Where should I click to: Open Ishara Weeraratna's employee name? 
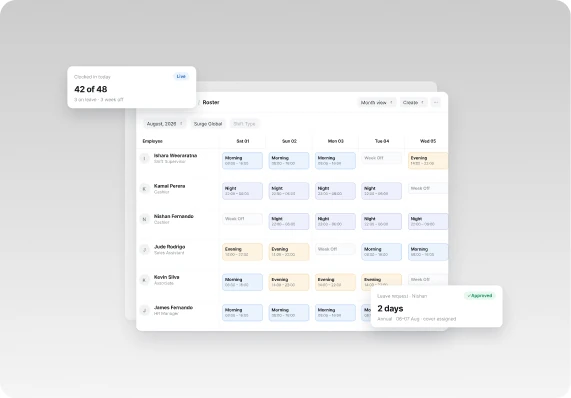(175, 155)
